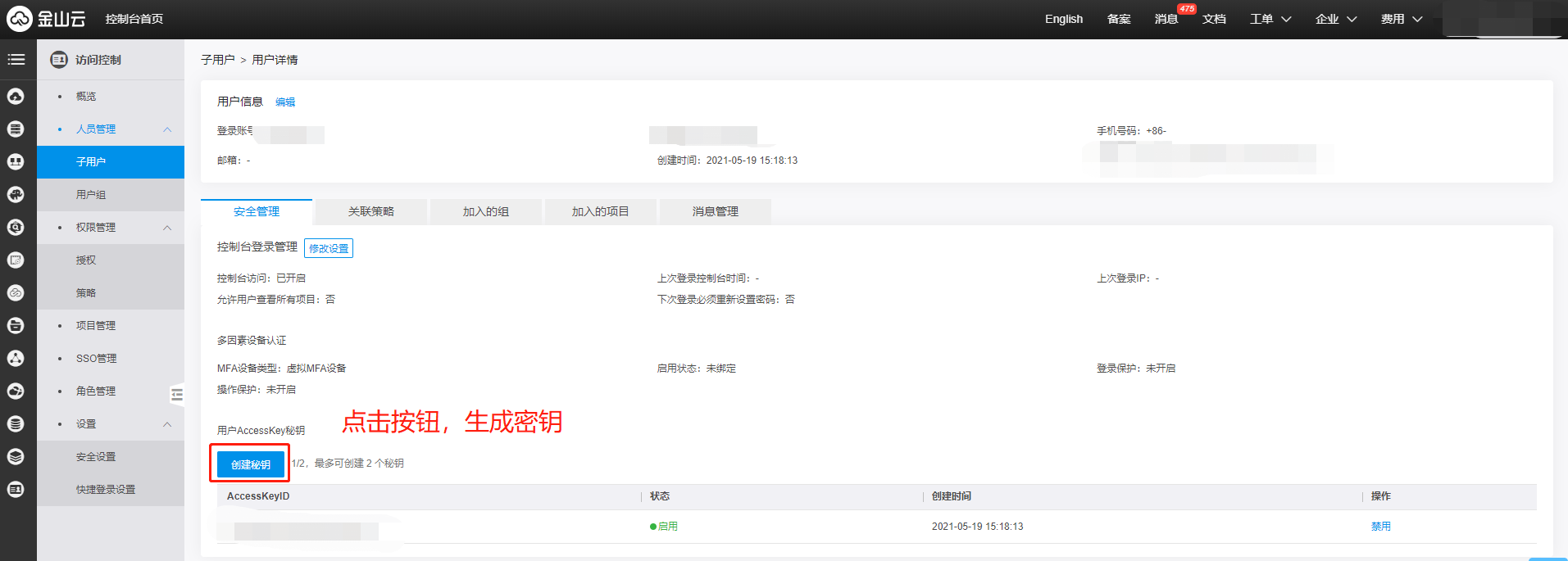Image resolution: width=1568 pixels, height=561 pixels.
Task: Open the cloud upload service icon
Action: click(x=16, y=97)
